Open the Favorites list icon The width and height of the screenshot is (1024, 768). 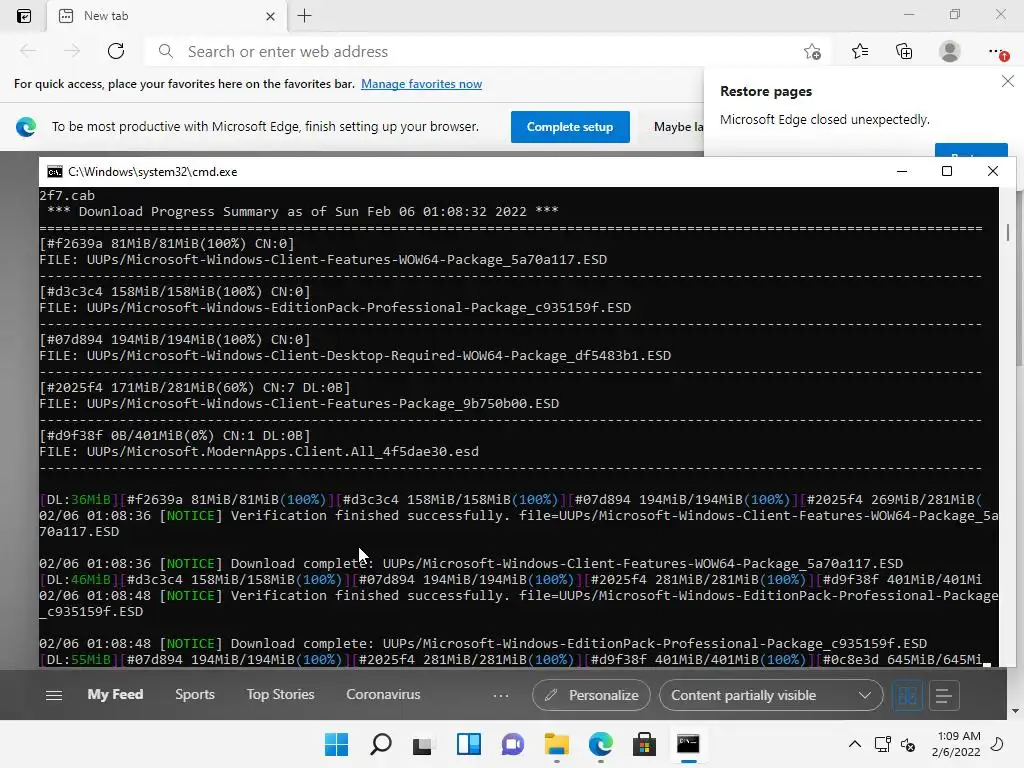point(860,51)
